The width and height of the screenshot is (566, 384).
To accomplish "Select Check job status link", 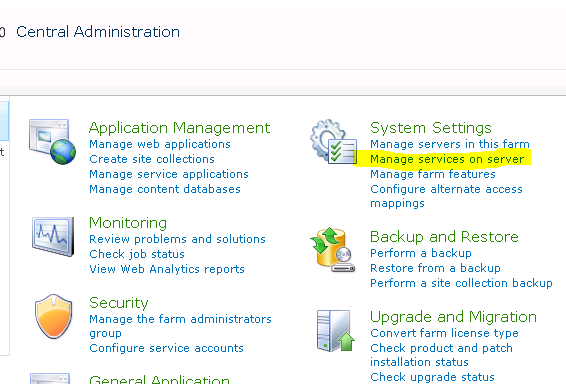I will point(137,254).
